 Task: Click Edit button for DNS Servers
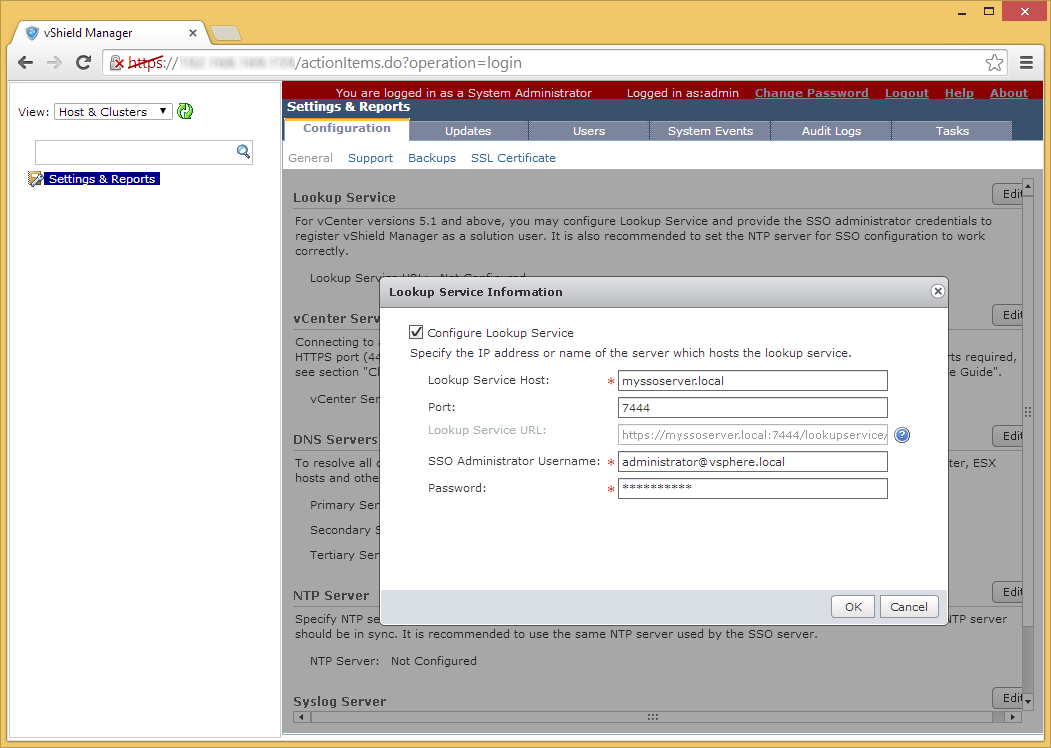click(1007, 436)
